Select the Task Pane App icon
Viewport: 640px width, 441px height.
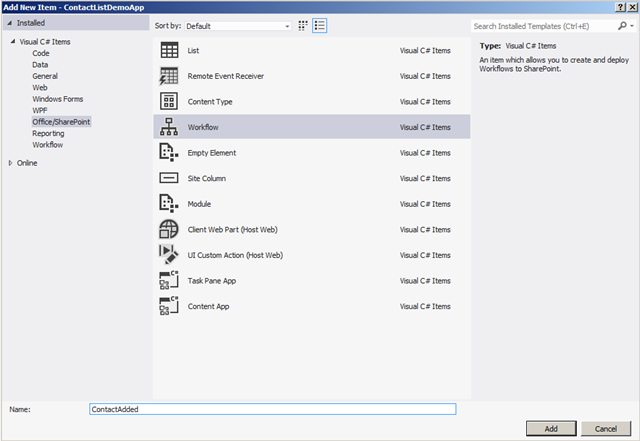click(169, 280)
